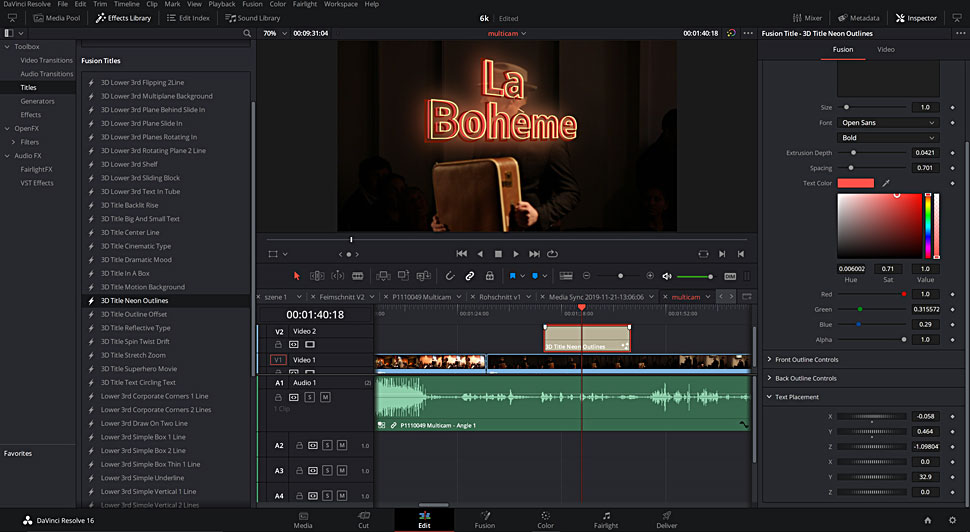Toggle the DIM audio button
The image size is (970, 532).
coord(730,277)
